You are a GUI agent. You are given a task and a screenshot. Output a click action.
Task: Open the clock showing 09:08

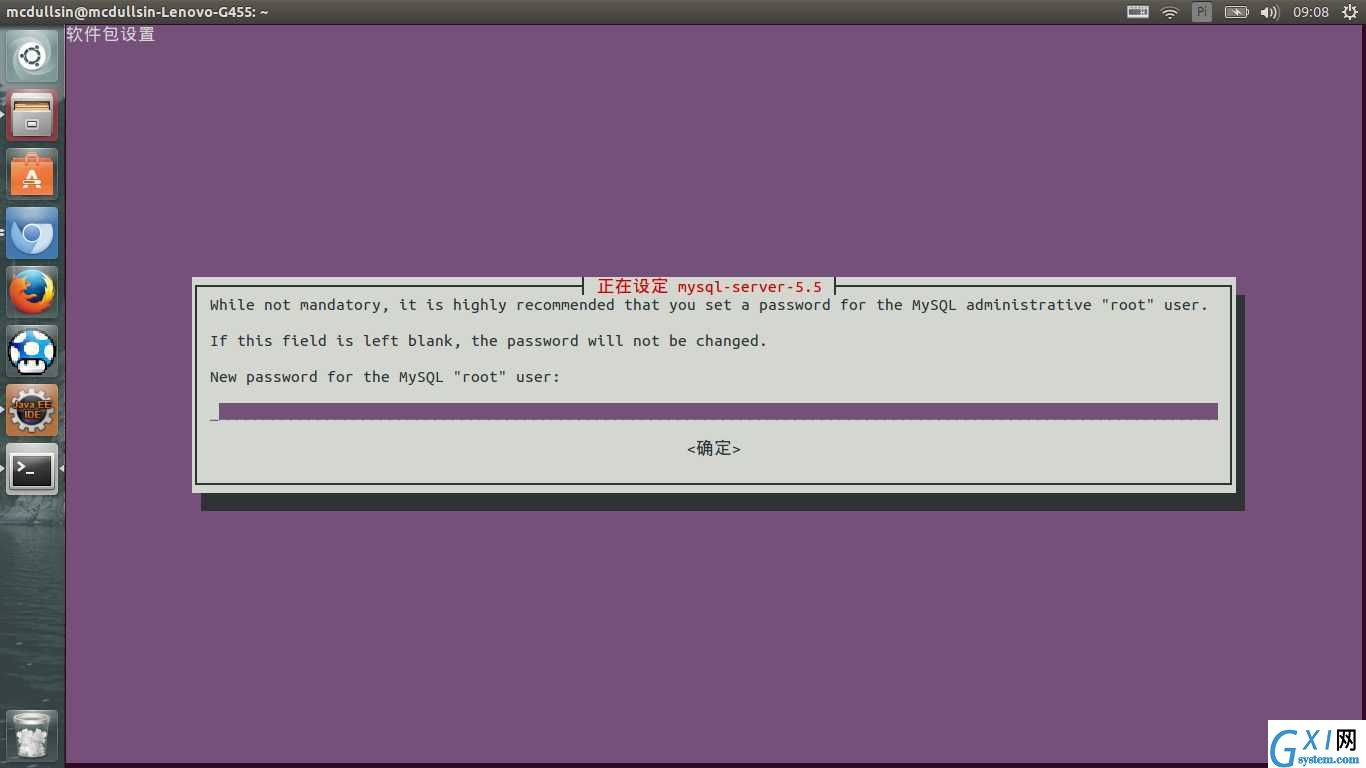(x=1311, y=12)
